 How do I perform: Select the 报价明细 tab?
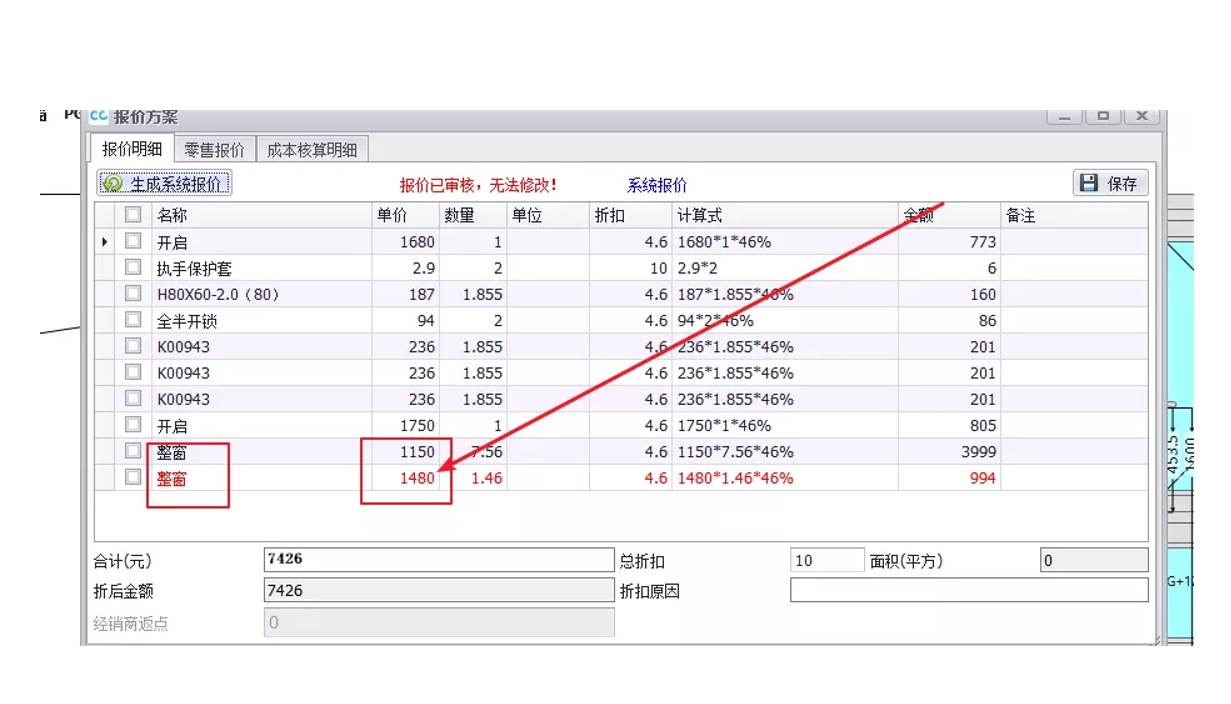132,149
